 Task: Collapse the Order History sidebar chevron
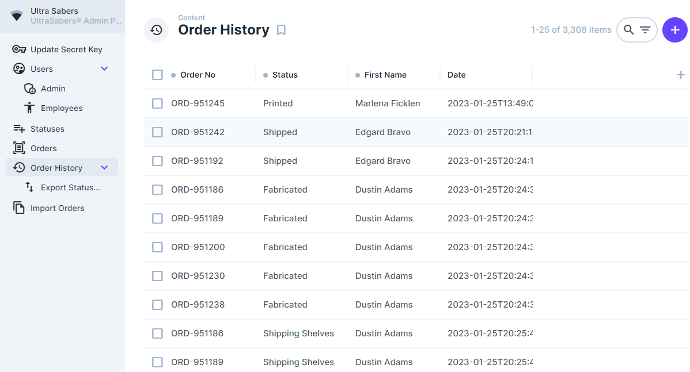click(x=104, y=168)
